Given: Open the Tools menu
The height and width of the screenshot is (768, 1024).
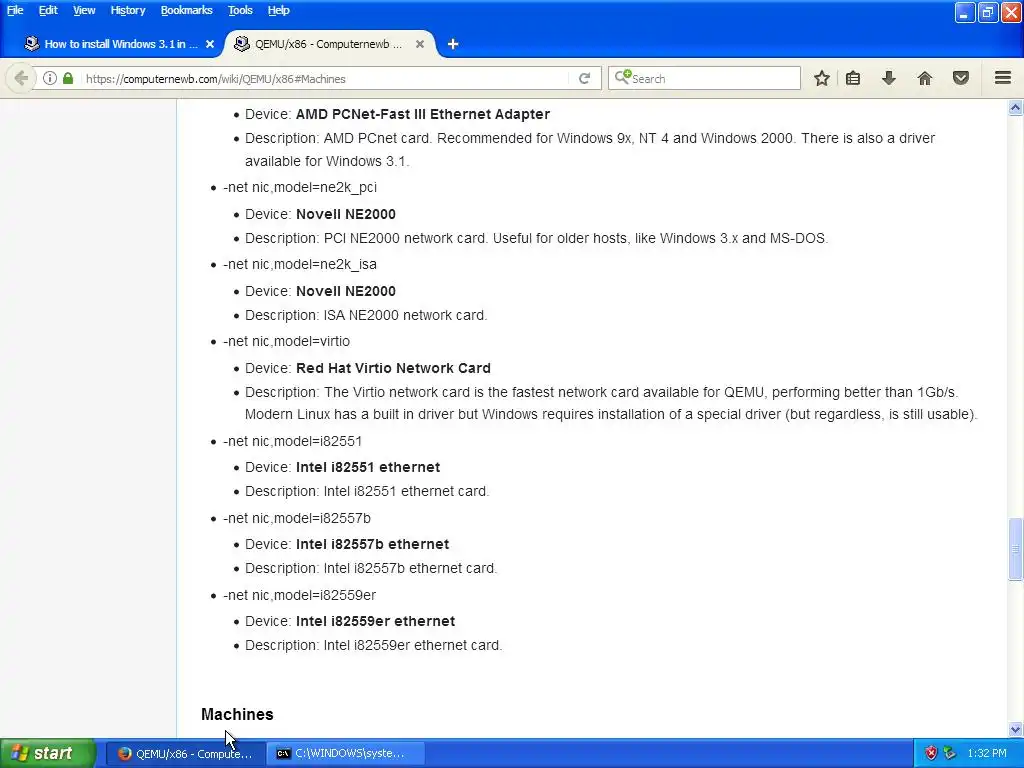Looking at the screenshot, I should coord(240,10).
